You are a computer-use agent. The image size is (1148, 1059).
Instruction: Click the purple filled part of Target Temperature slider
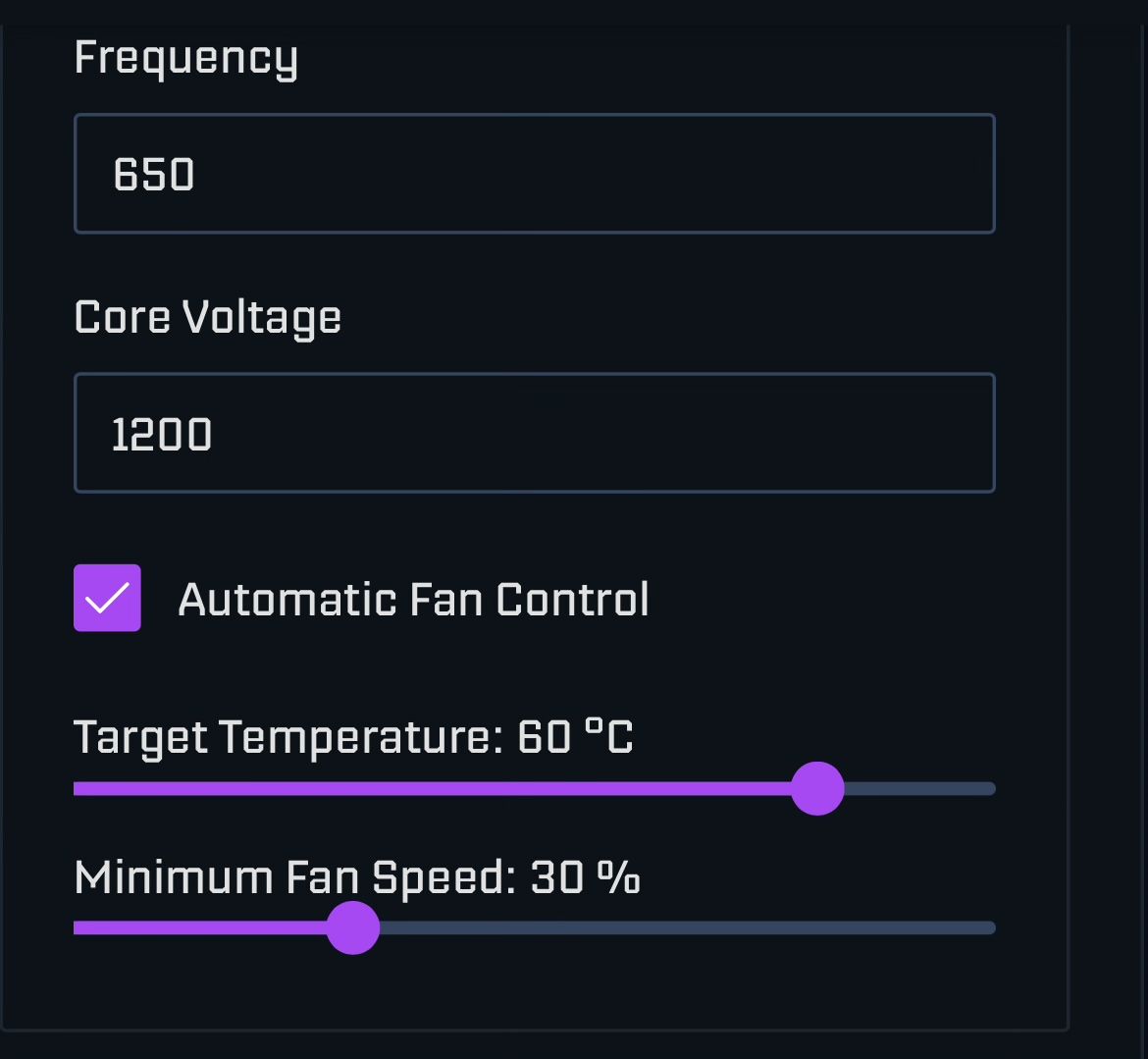coord(432,789)
